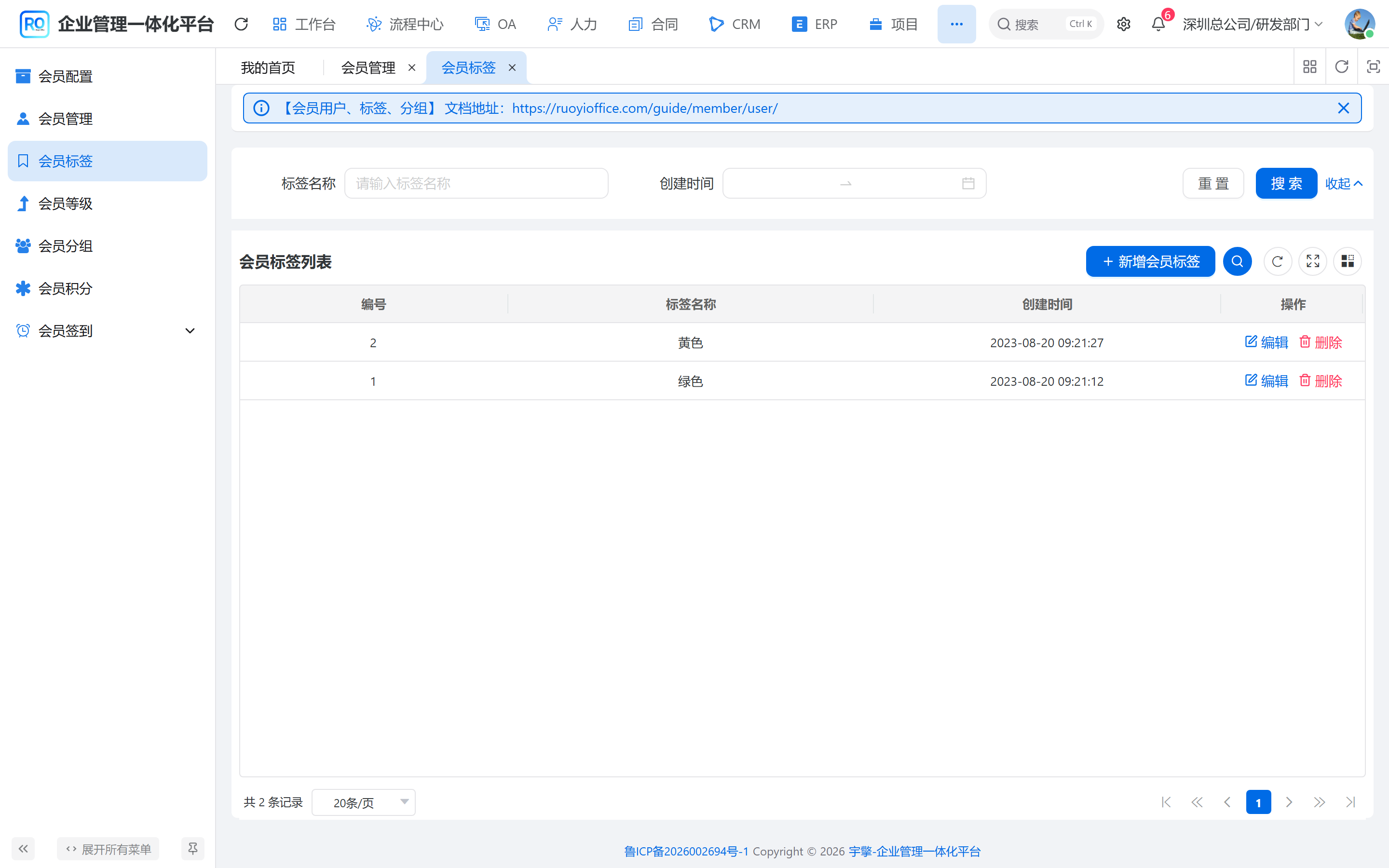Image resolution: width=1389 pixels, height=868 pixels.
Task: Click the blue 搜索 button
Action: click(1286, 183)
